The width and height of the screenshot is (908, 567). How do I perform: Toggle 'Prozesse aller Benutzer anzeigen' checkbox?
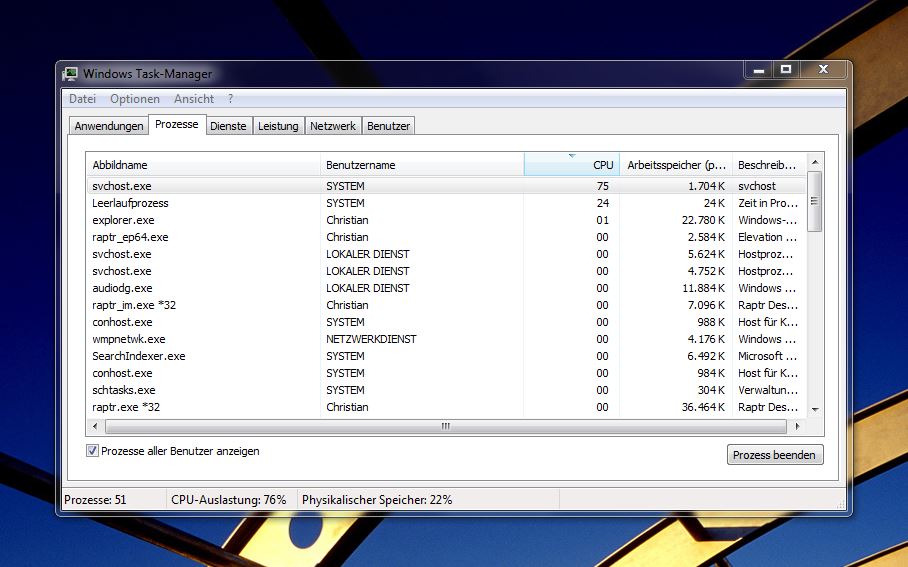click(x=92, y=451)
